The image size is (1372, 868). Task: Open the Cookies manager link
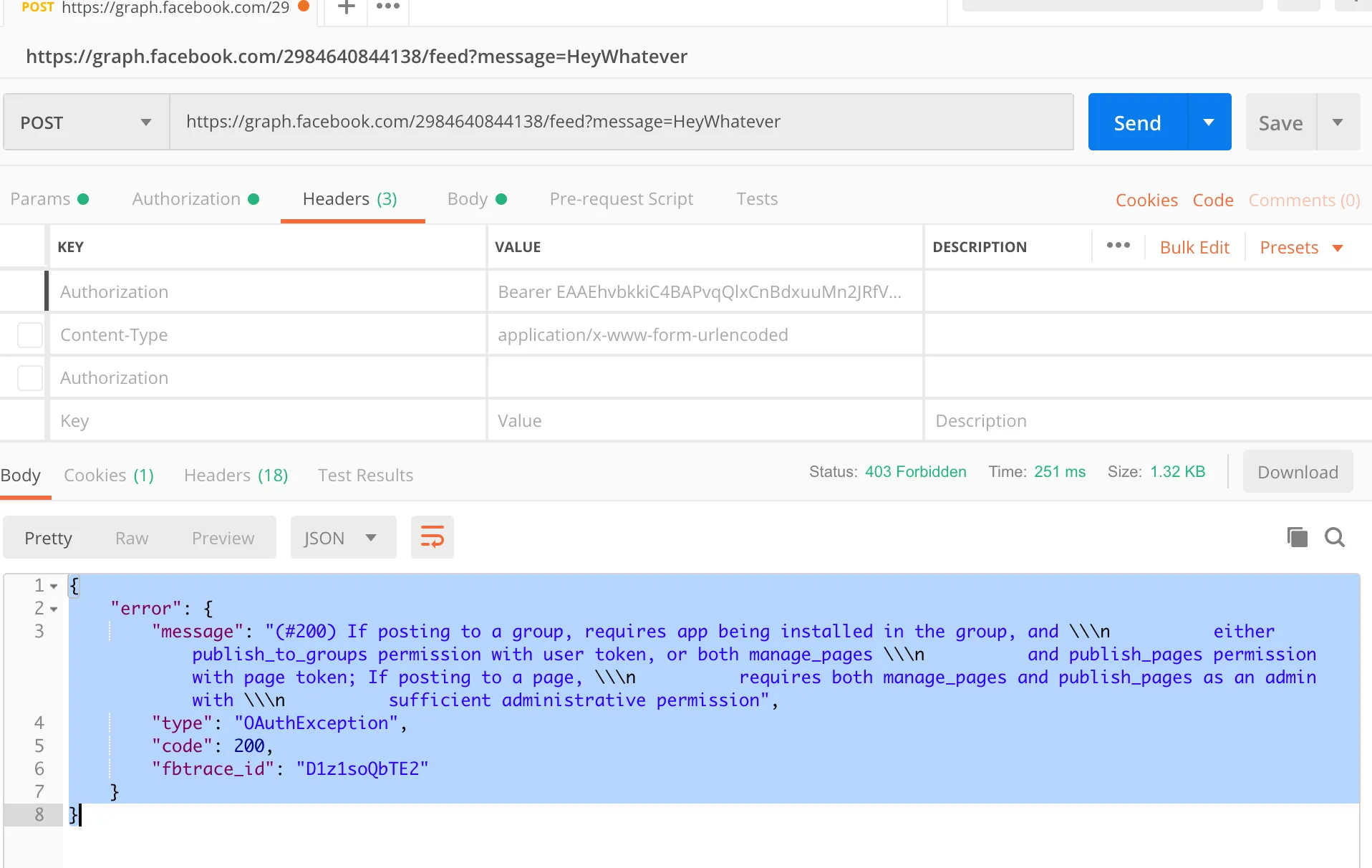coord(1146,201)
